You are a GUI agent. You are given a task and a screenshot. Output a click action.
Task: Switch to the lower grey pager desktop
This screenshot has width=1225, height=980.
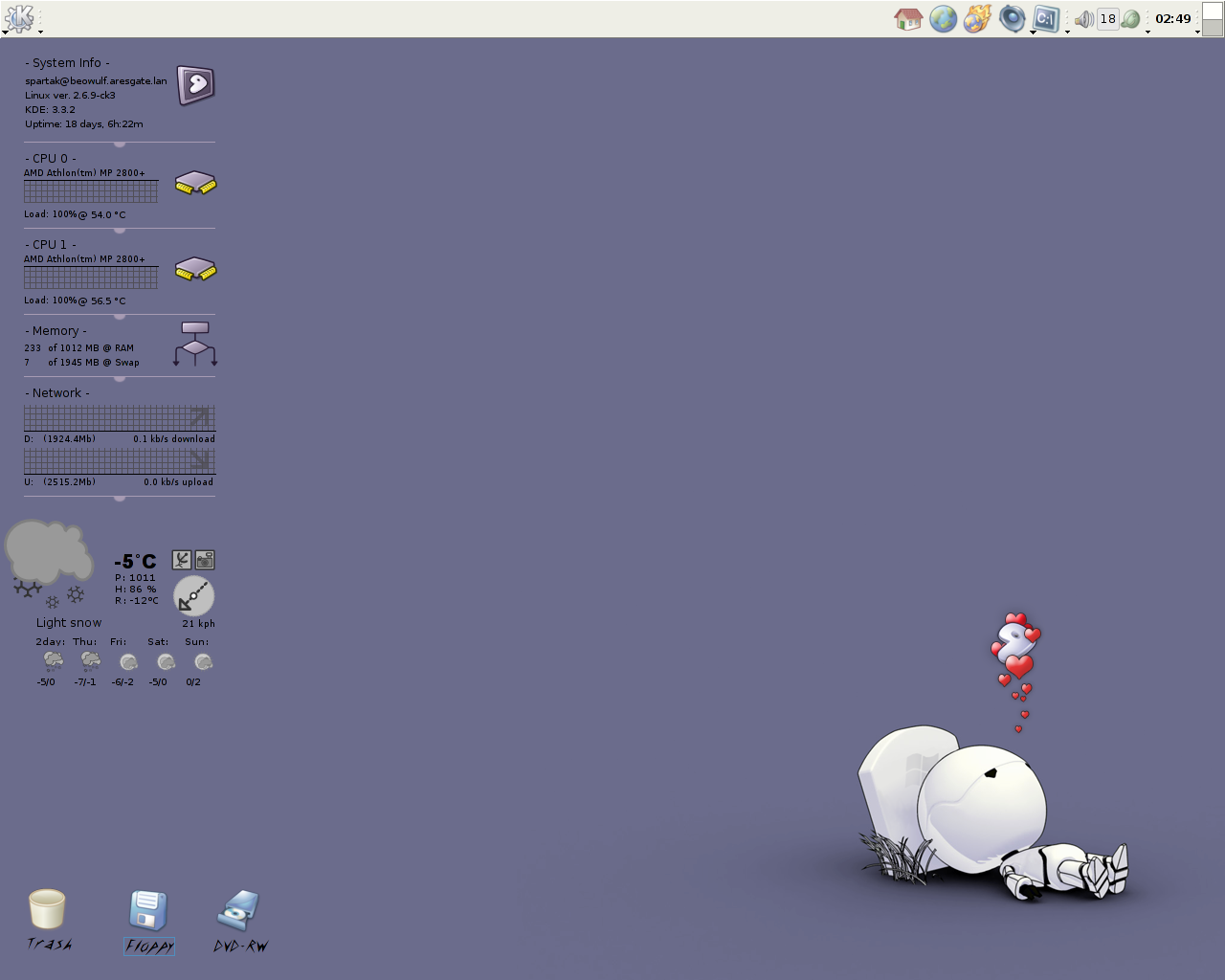pyautogui.click(x=1213, y=28)
